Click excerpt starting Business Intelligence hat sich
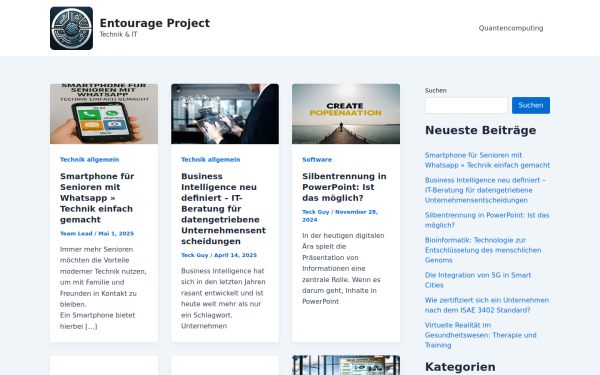 pyautogui.click(x=223, y=298)
